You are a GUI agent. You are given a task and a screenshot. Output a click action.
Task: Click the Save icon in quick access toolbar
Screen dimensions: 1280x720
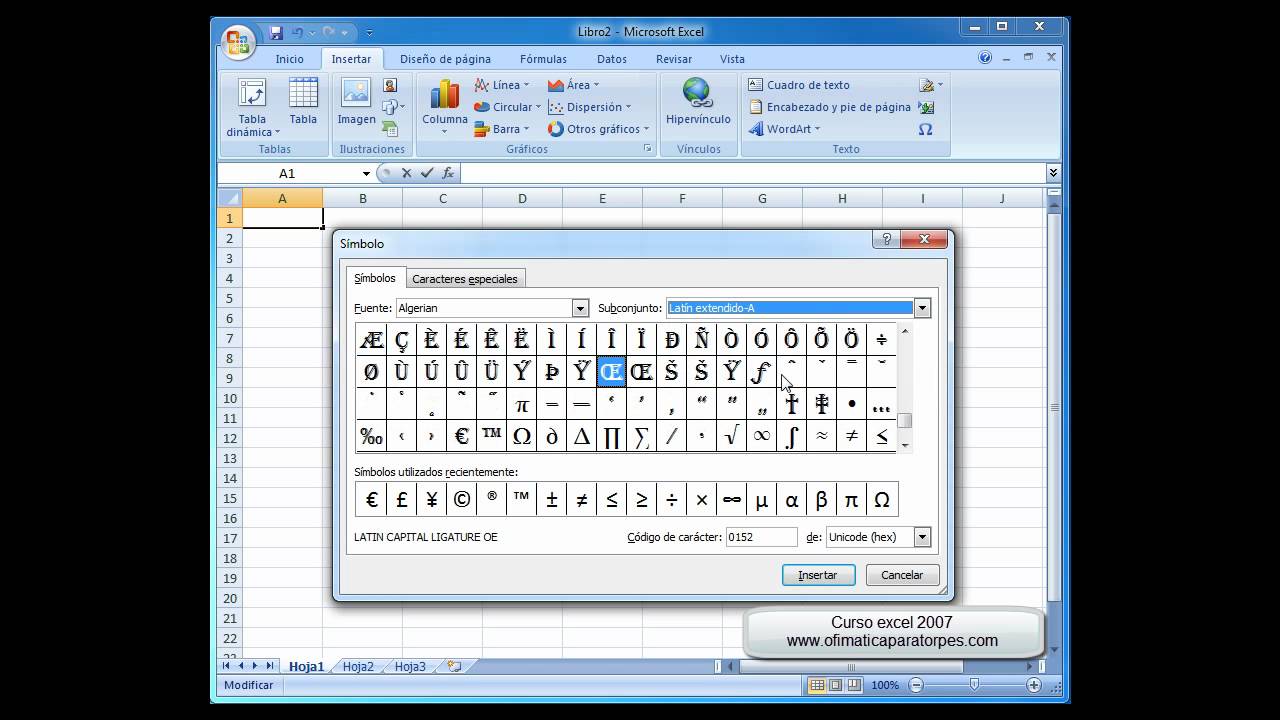pos(276,32)
